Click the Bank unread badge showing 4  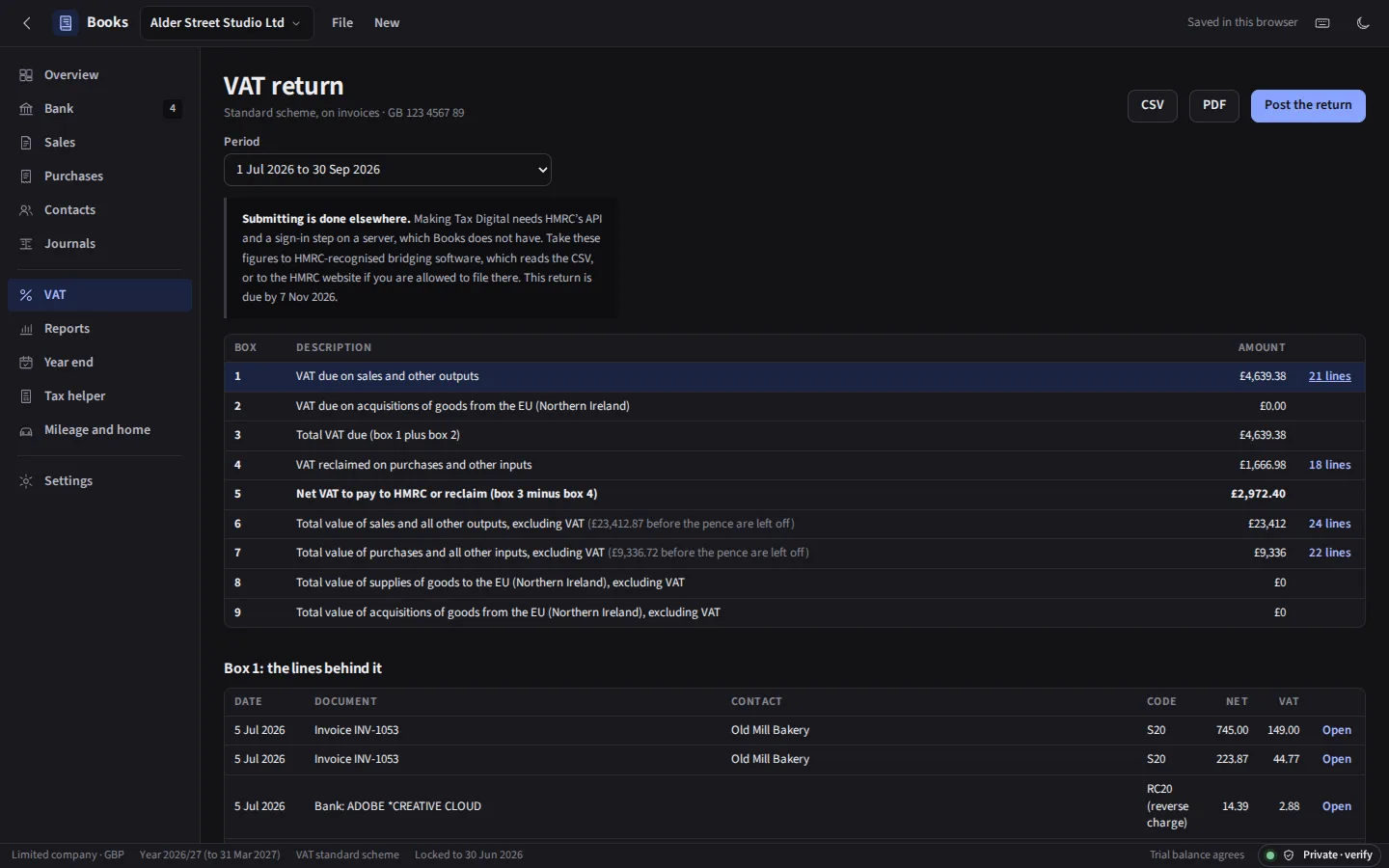tap(173, 109)
